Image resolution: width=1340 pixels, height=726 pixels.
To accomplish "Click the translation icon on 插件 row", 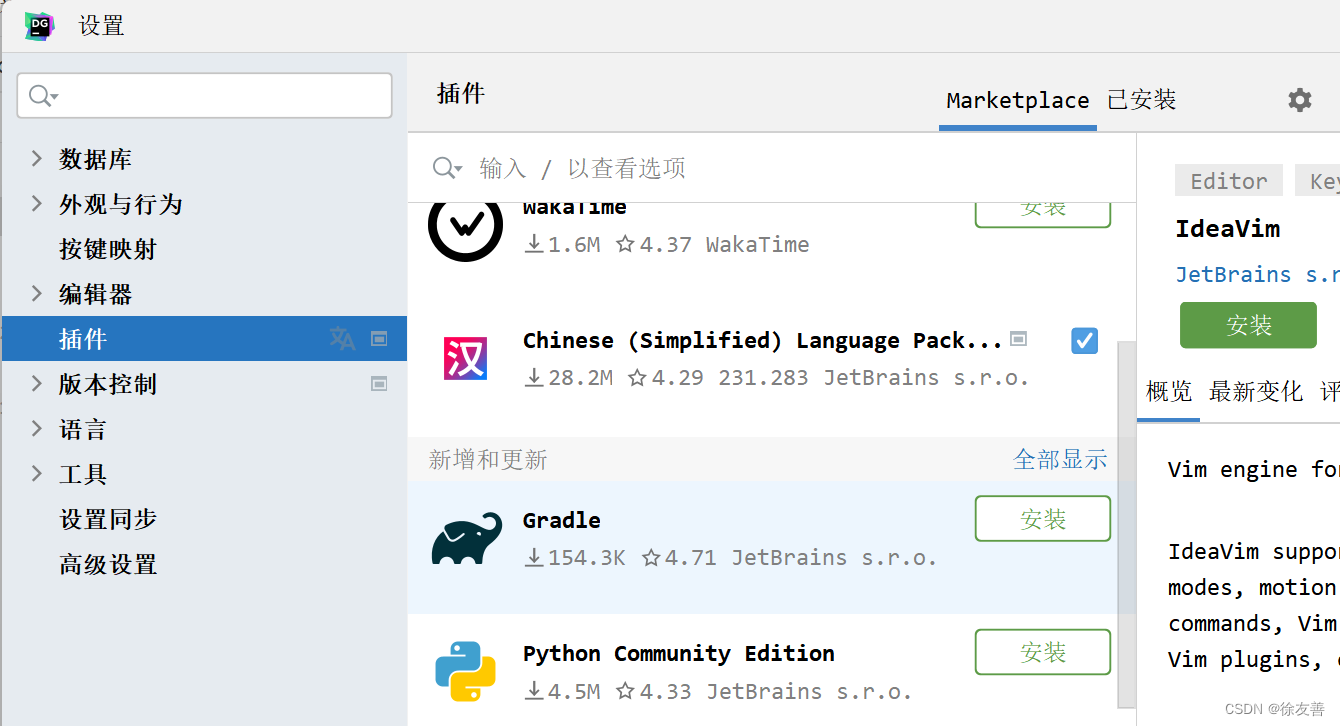I will pyautogui.click(x=343, y=339).
